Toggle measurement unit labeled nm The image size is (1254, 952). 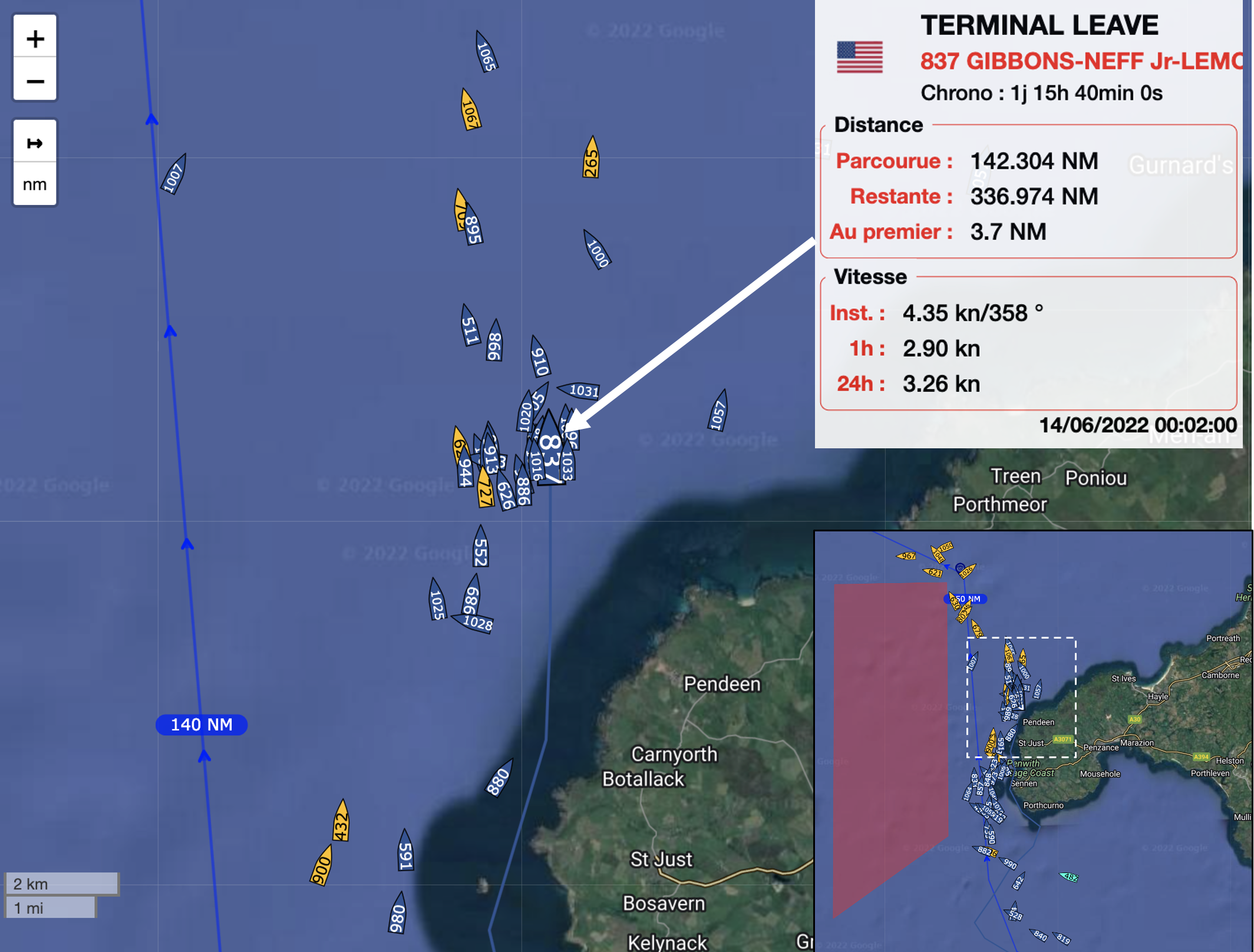click(x=35, y=185)
